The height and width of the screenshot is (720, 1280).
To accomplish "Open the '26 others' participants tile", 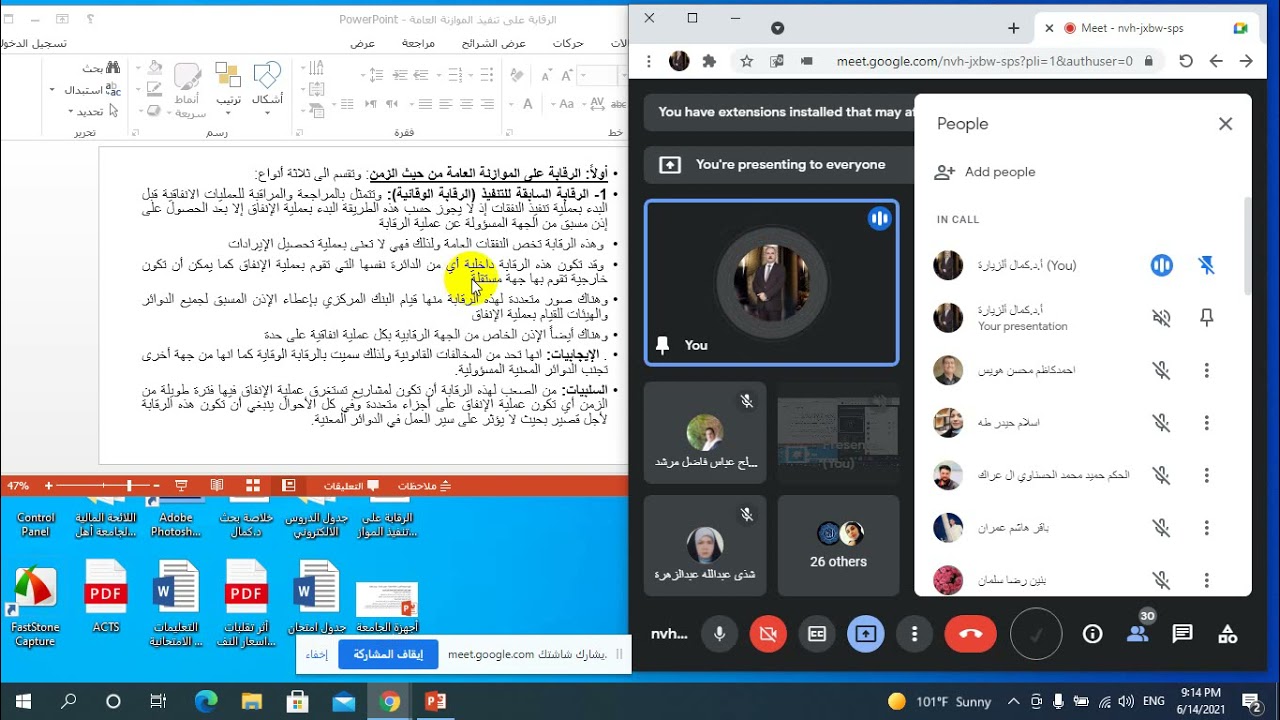I will (838, 545).
